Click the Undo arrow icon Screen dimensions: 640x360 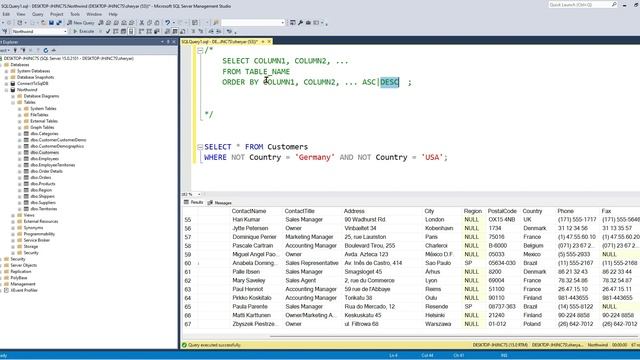click(167, 23)
